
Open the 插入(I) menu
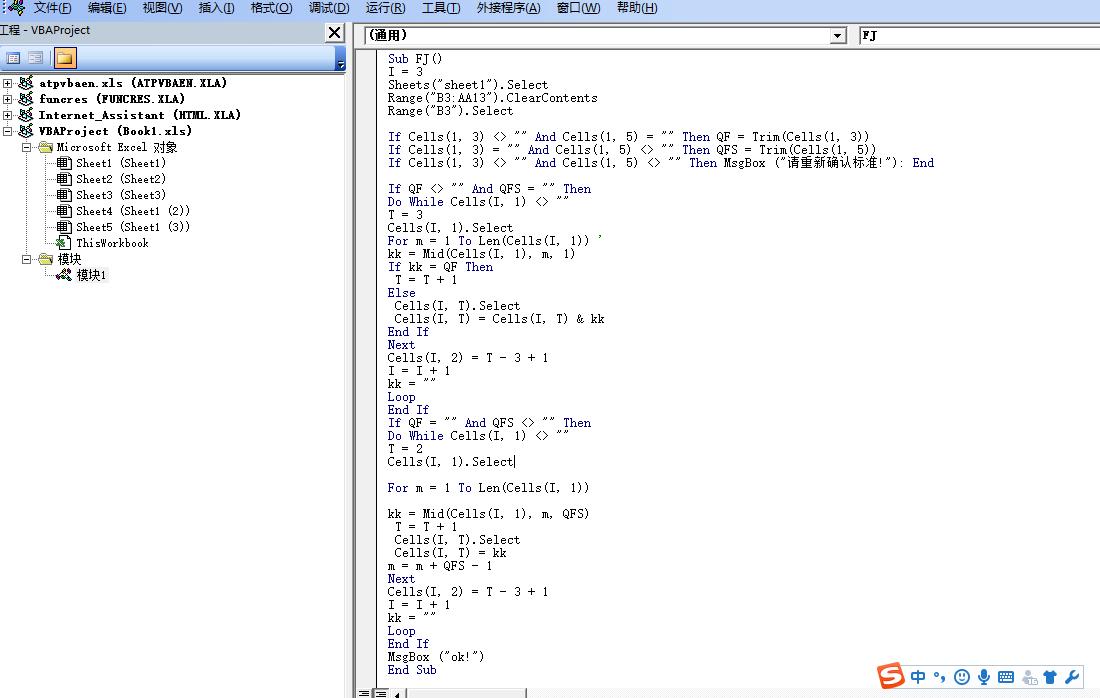pyautogui.click(x=216, y=8)
